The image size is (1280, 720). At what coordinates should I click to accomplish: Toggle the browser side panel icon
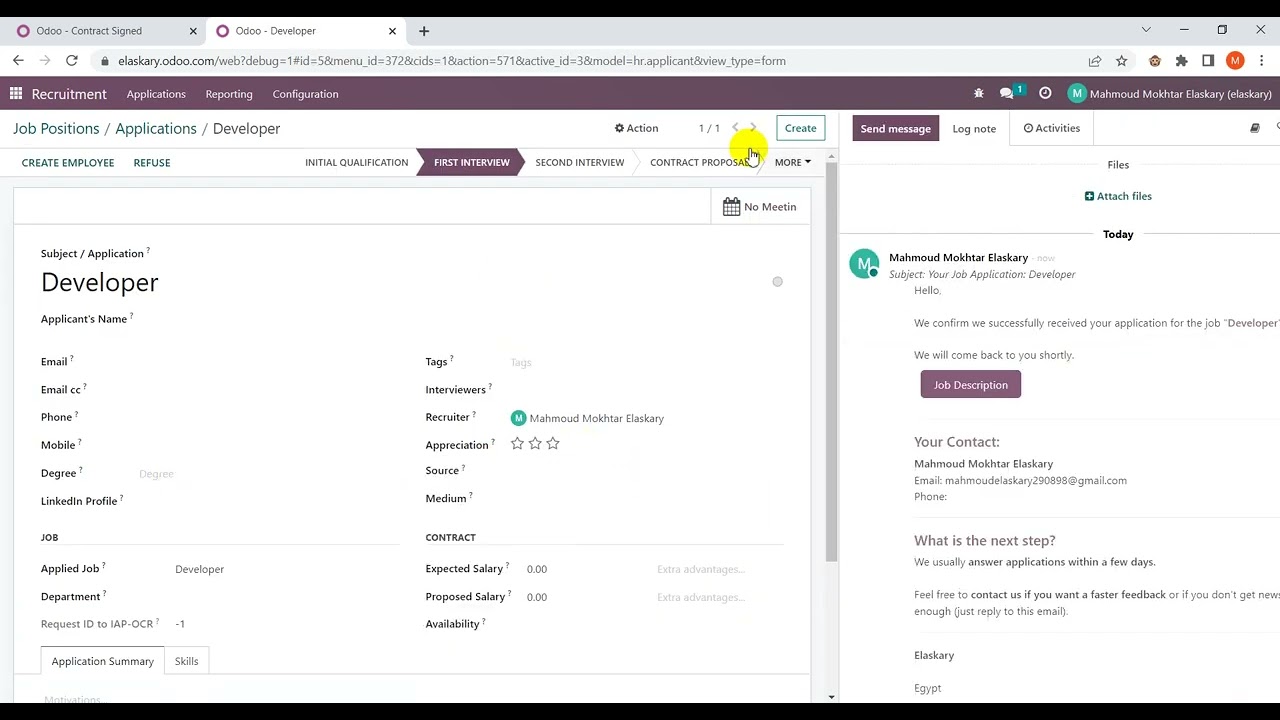click(x=1208, y=61)
